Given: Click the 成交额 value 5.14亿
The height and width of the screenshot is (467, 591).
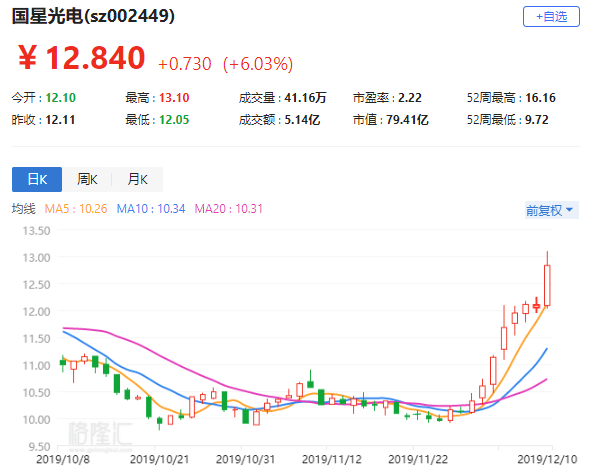Looking at the screenshot, I should pos(302,120).
